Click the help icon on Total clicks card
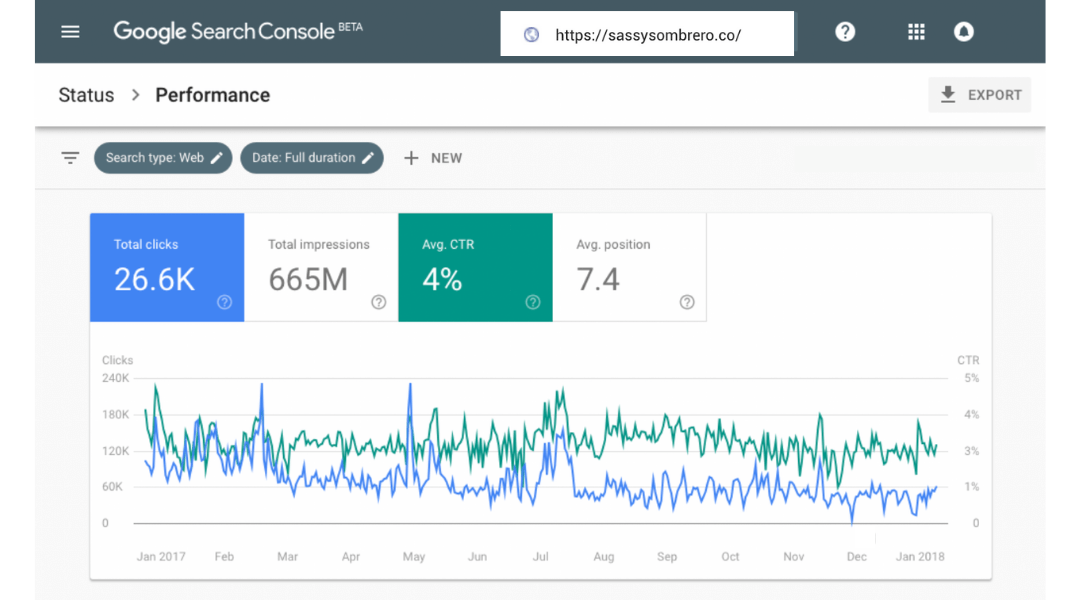Screen dimensions: 1080x600 [224, 302]
